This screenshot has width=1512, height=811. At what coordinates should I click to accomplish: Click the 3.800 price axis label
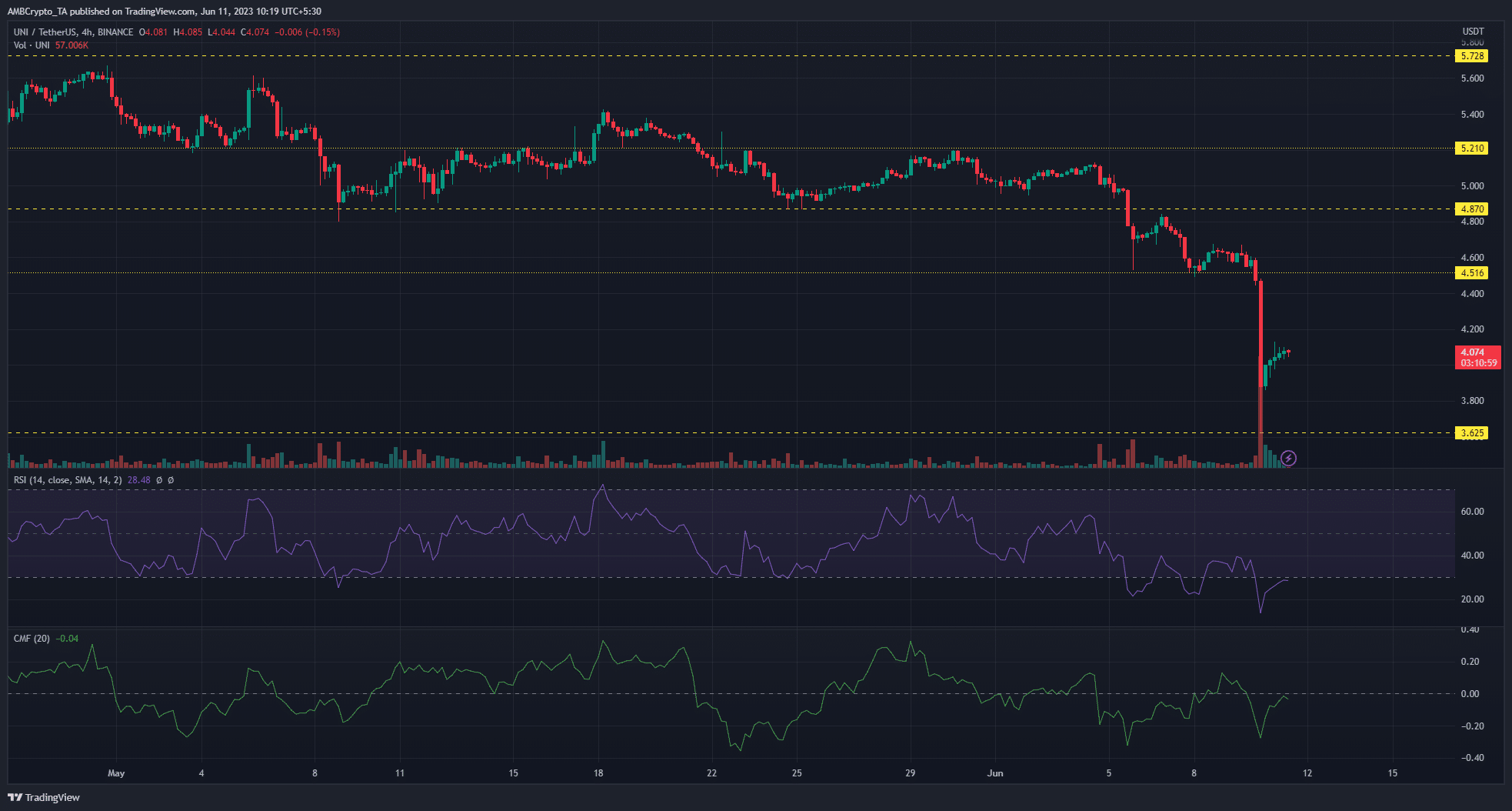pyautogui.click(x=1472, y=401)
